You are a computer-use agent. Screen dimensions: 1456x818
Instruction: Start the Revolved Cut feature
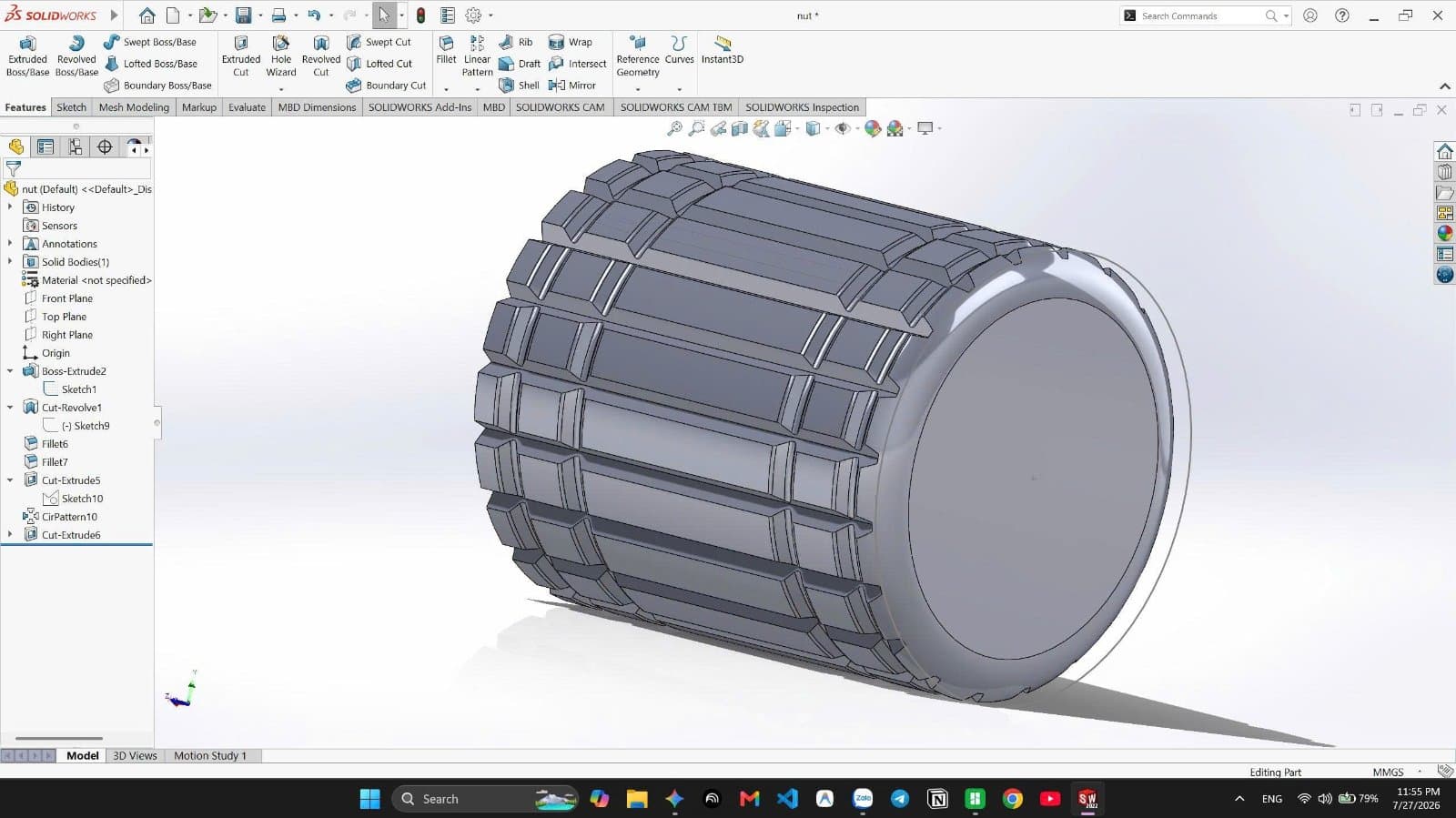pos(321,56)
